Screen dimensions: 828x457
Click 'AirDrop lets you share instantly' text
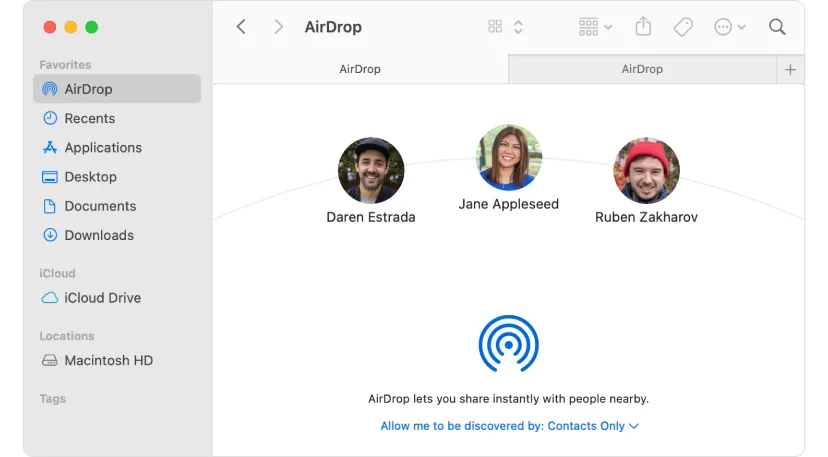click(x=509, y=399)
